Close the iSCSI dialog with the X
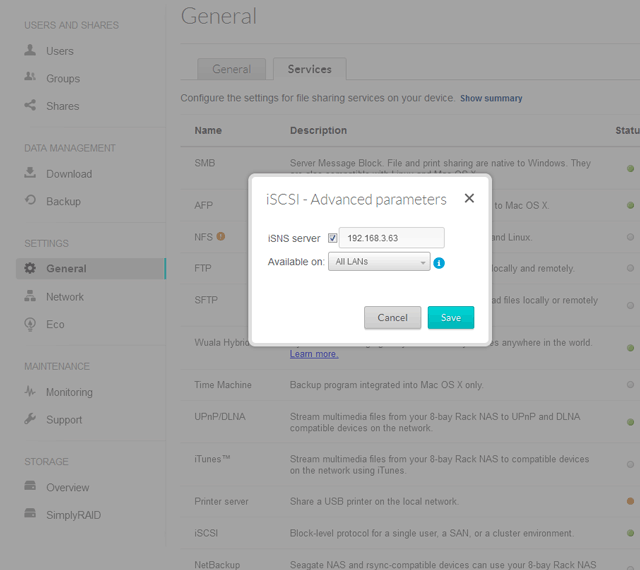640x570 pixels. click(469, 198)
